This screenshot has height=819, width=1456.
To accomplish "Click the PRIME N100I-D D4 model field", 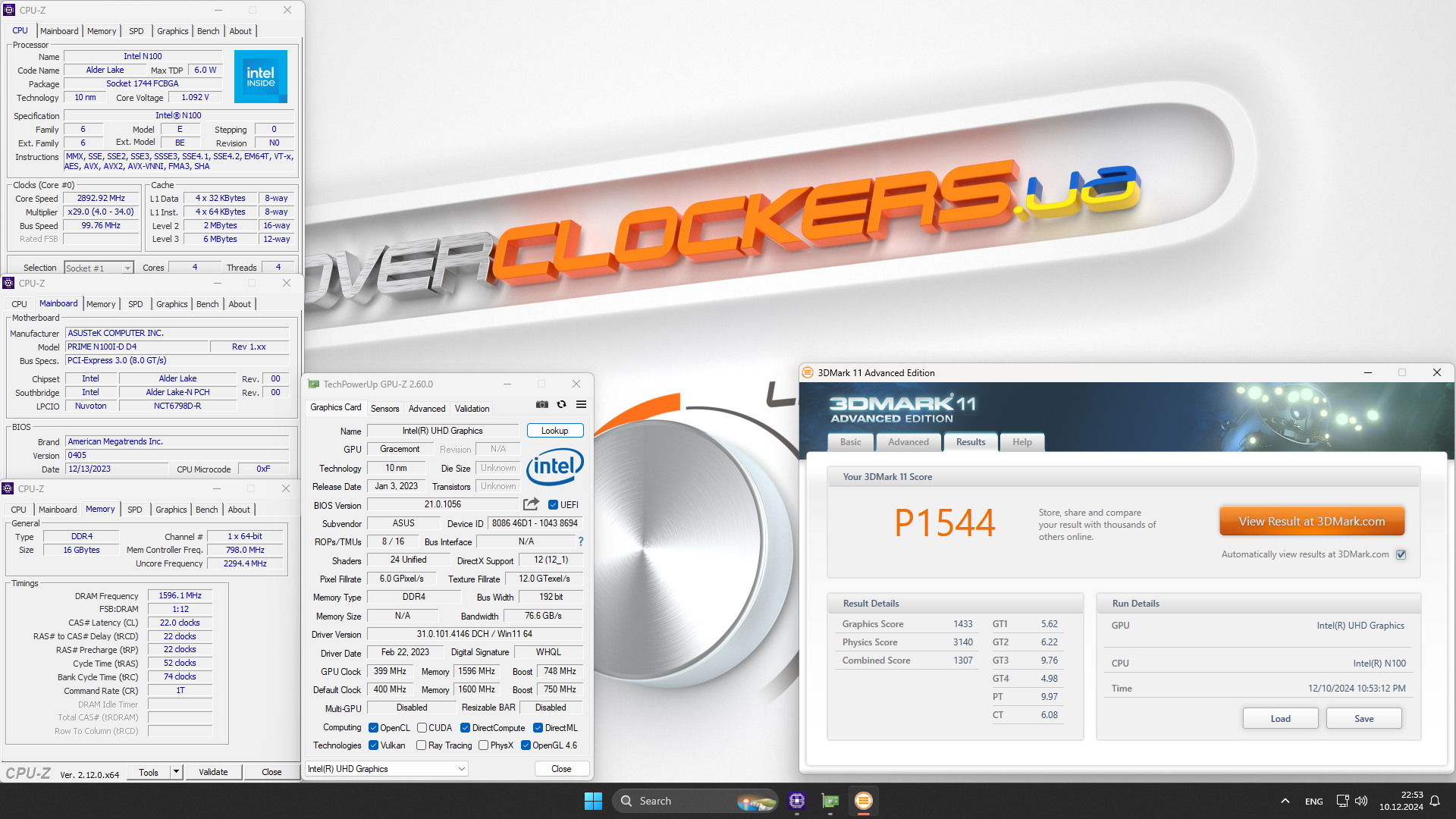I will pyautogui.click(x=136, y=347).
